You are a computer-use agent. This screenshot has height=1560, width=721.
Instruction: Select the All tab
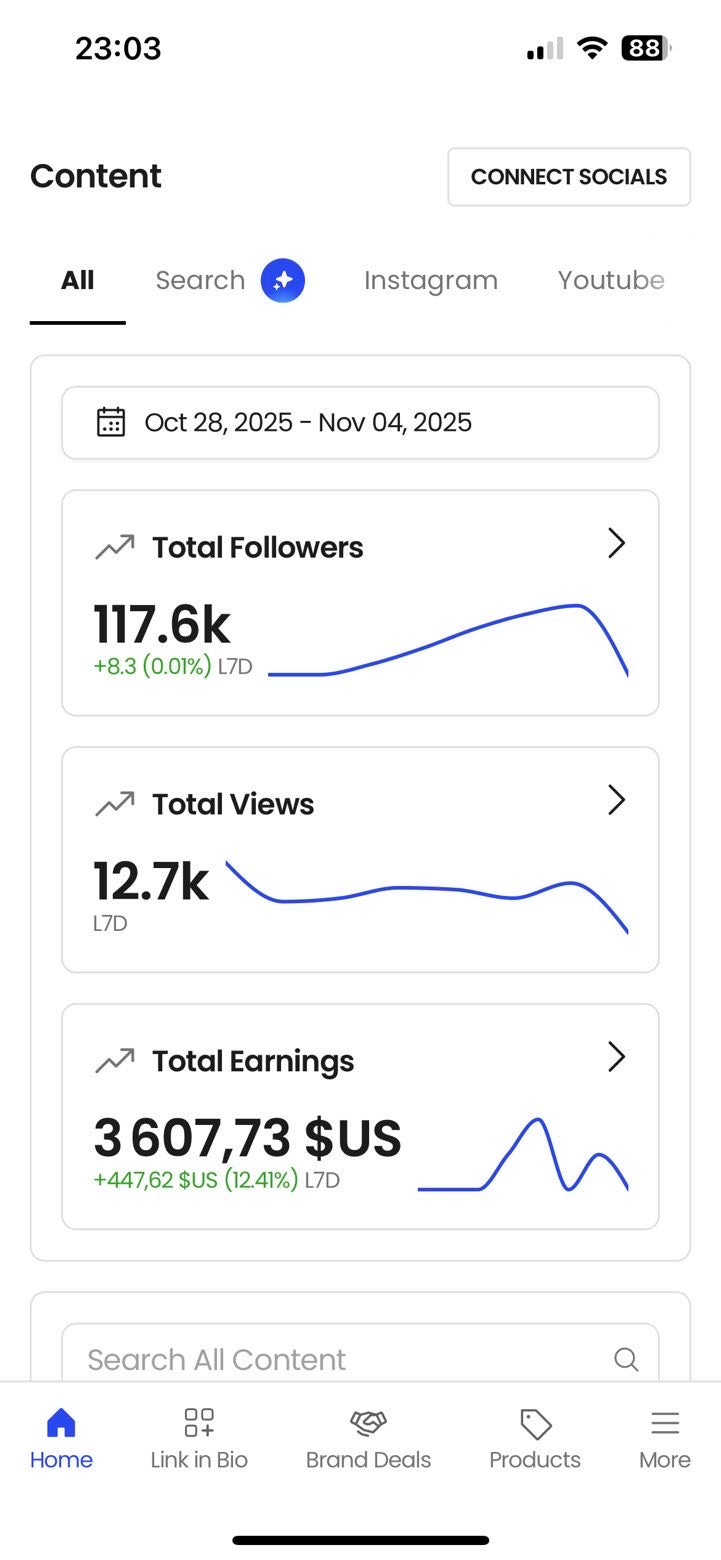click(x=77, y=280)
